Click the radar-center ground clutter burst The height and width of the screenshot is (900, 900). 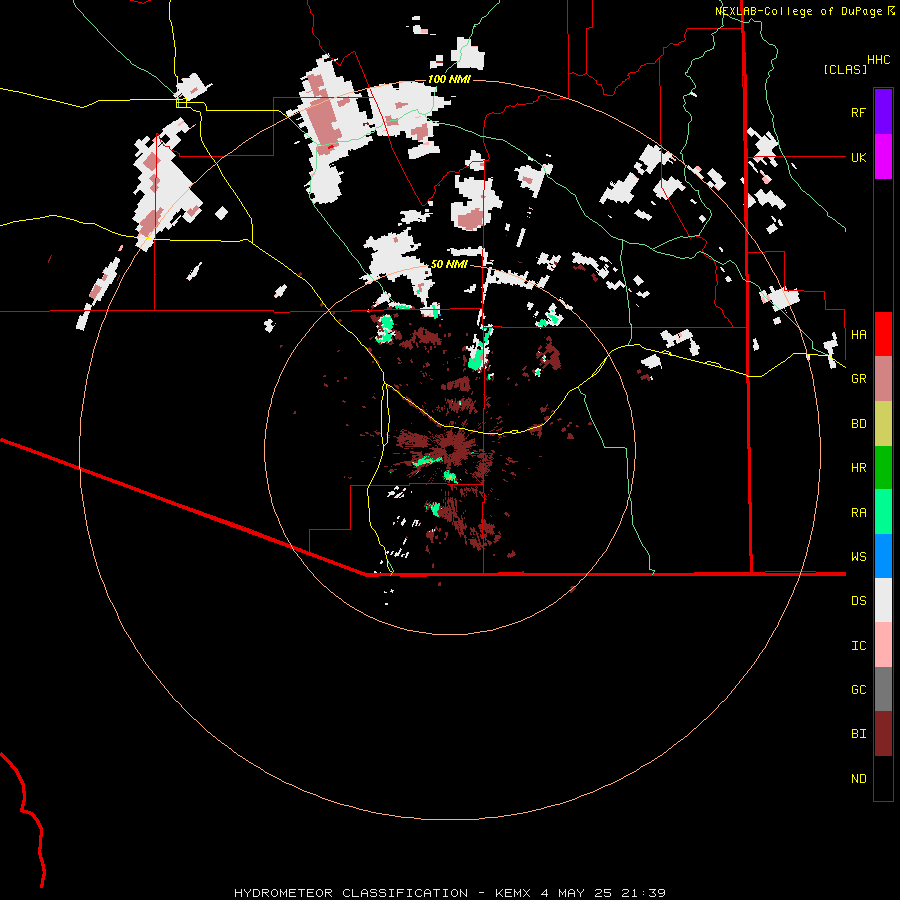click(x=451, y=449)
